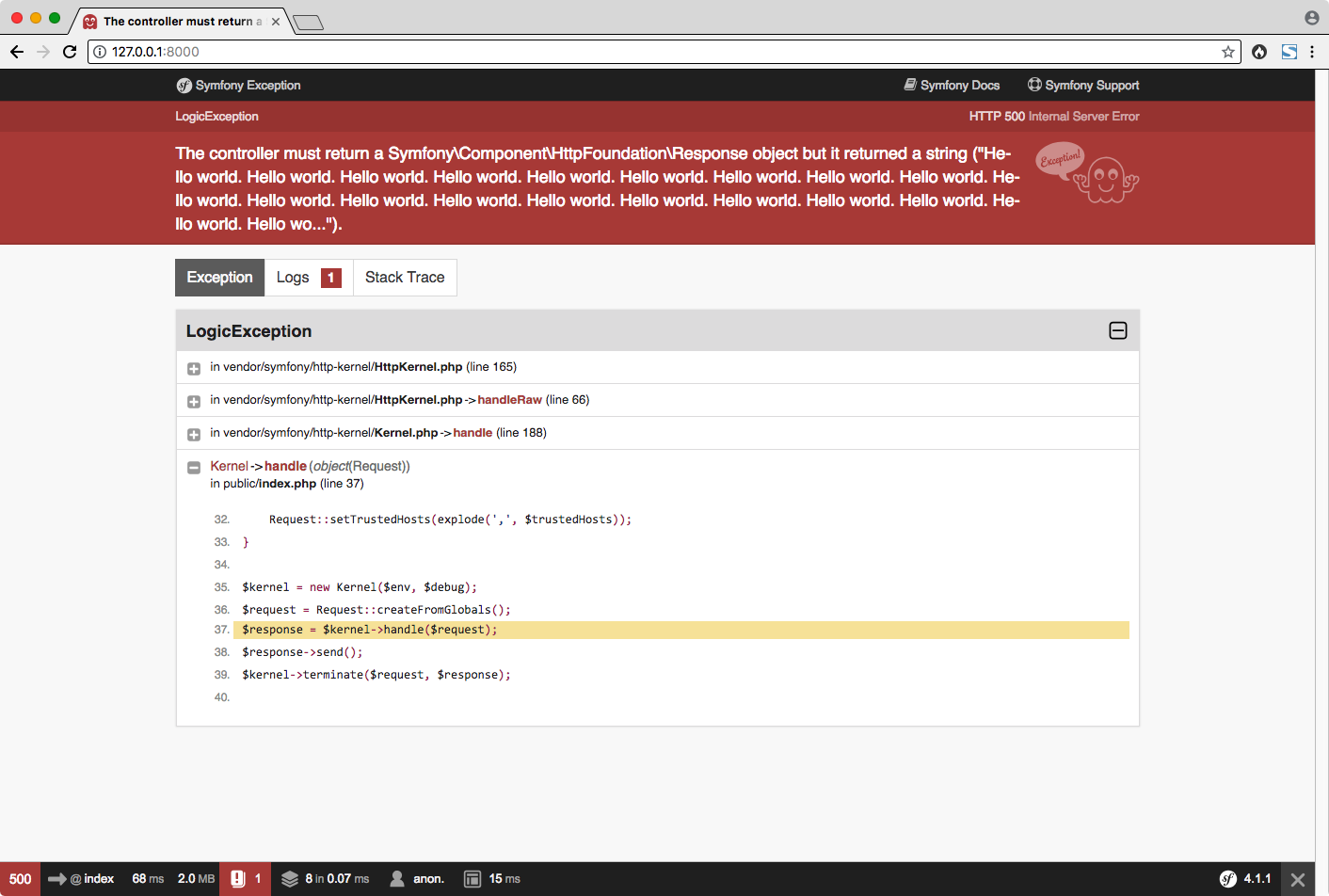Switch to the Stack Trace tab

(405, 278)
